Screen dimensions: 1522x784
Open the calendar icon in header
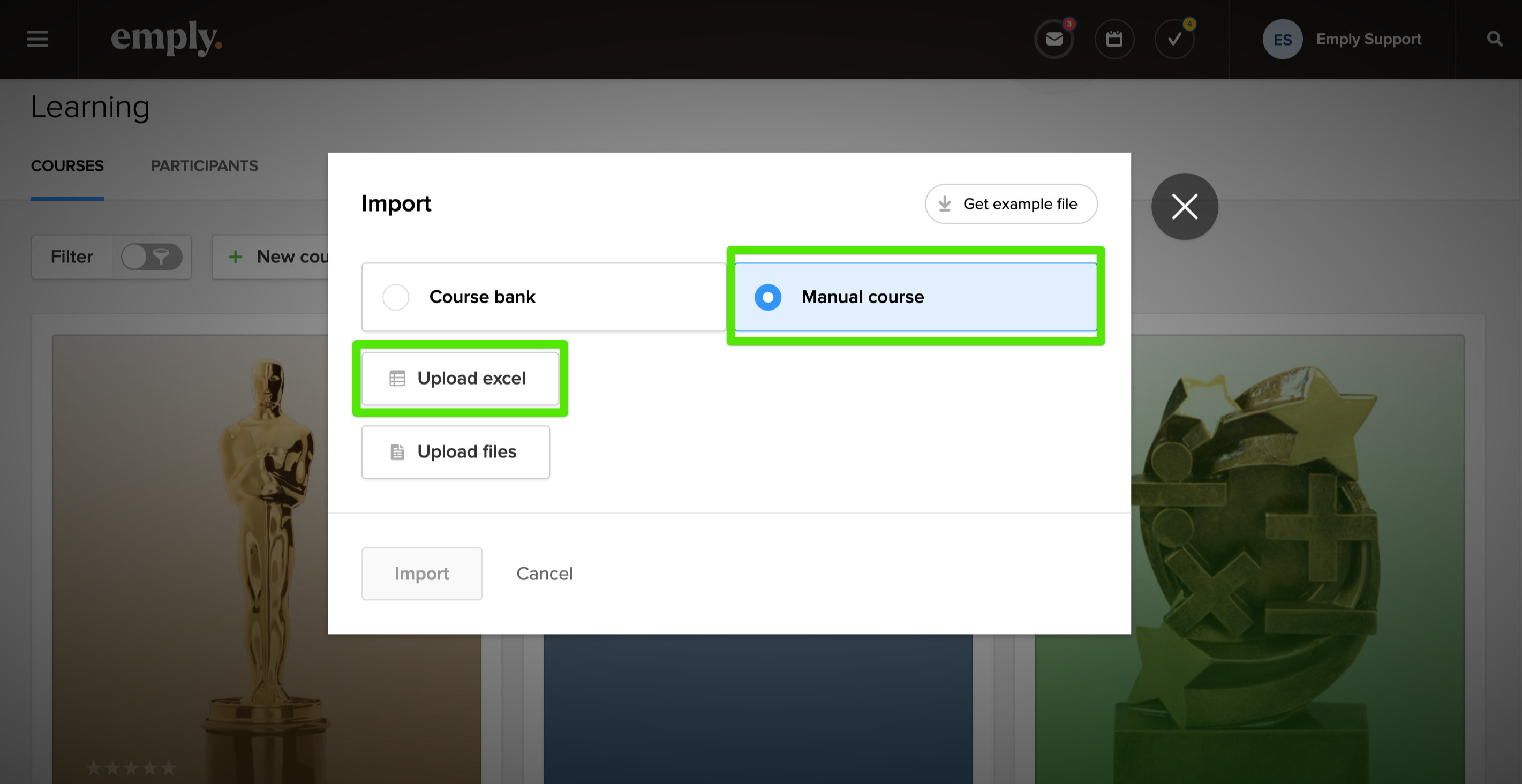pyautogui.click(x=1114, y=40)
